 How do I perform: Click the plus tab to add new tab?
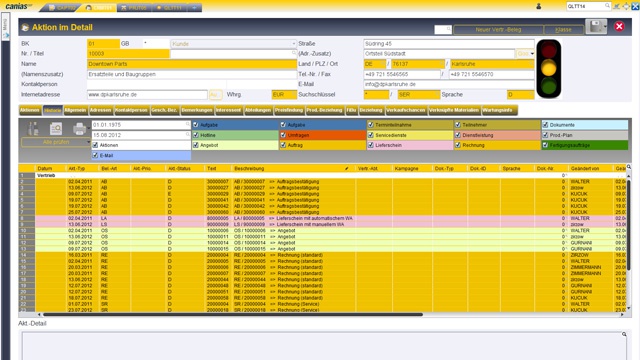(x=194, y=7)
